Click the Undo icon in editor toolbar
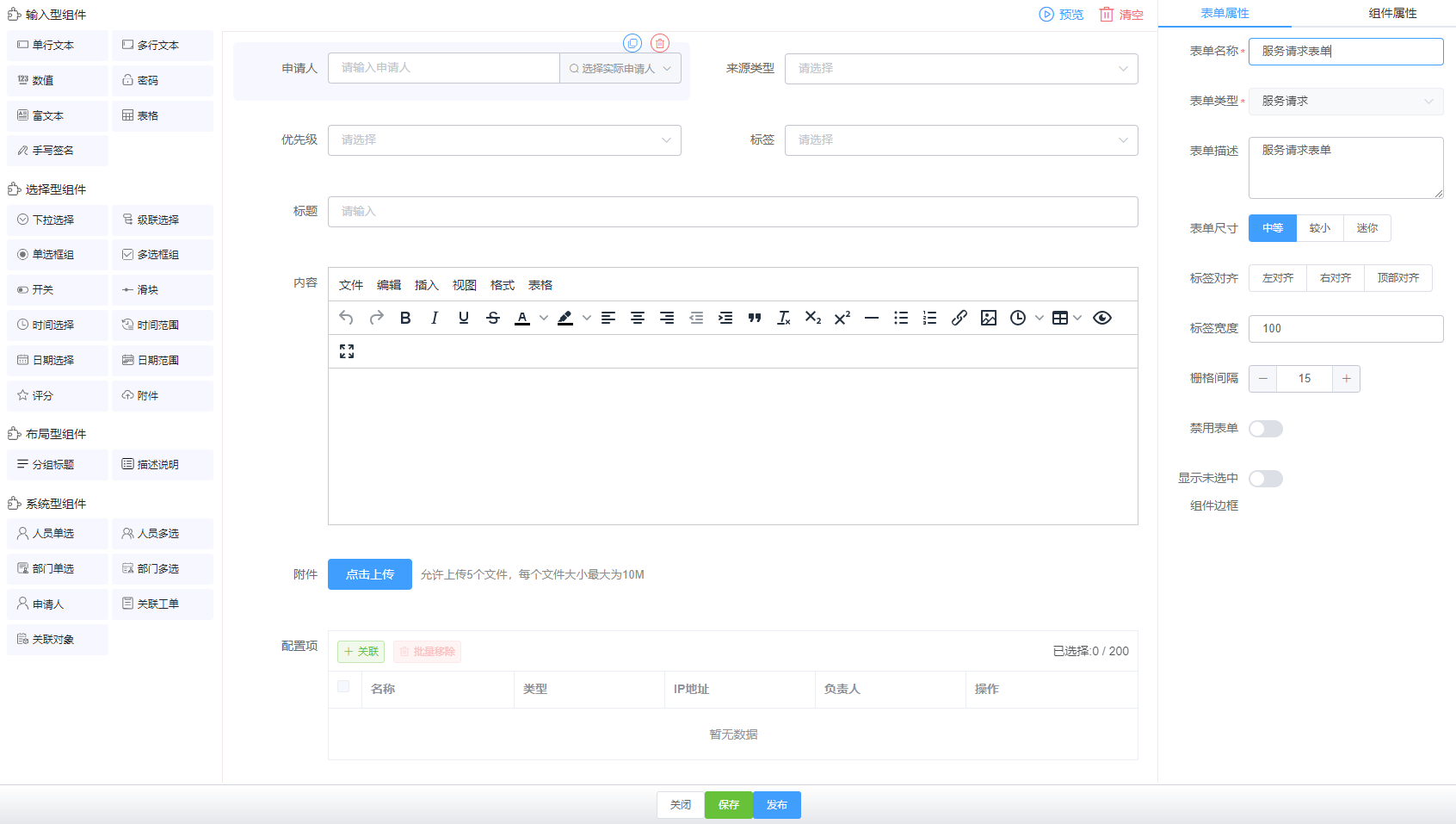The width and height of the screenshot is (1456, 824). [347, 318]
